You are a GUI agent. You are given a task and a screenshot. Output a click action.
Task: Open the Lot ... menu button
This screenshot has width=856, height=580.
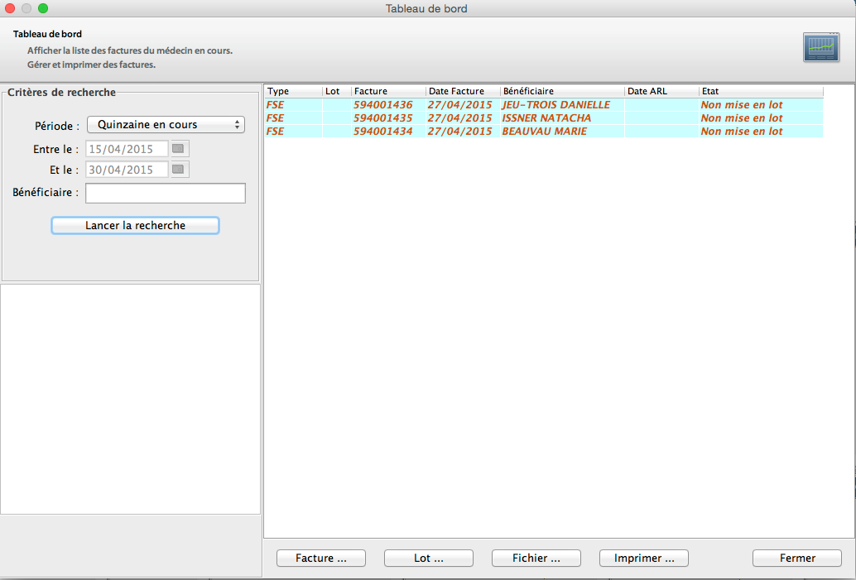click(429, 558)
